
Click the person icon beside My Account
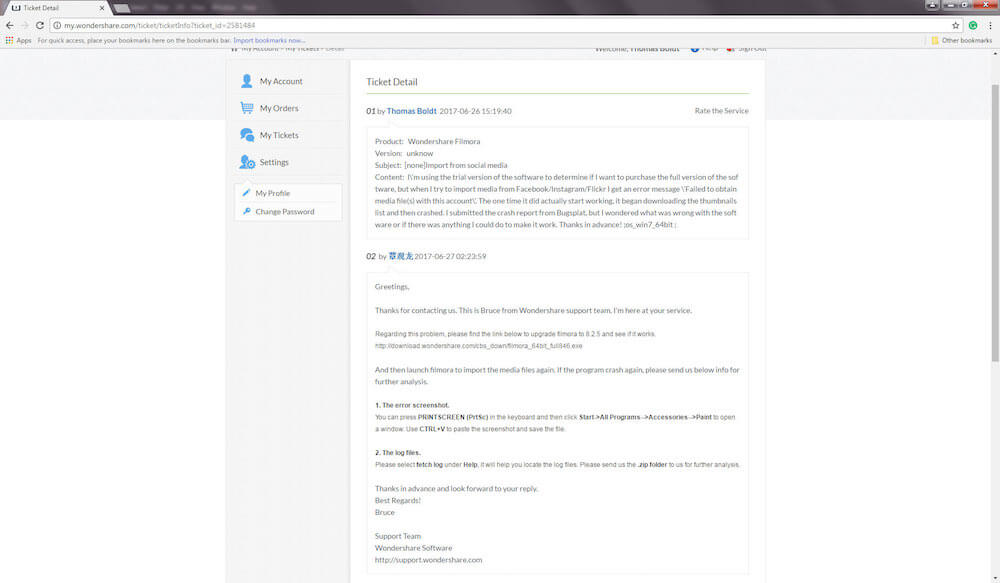[x=247, y=81]
